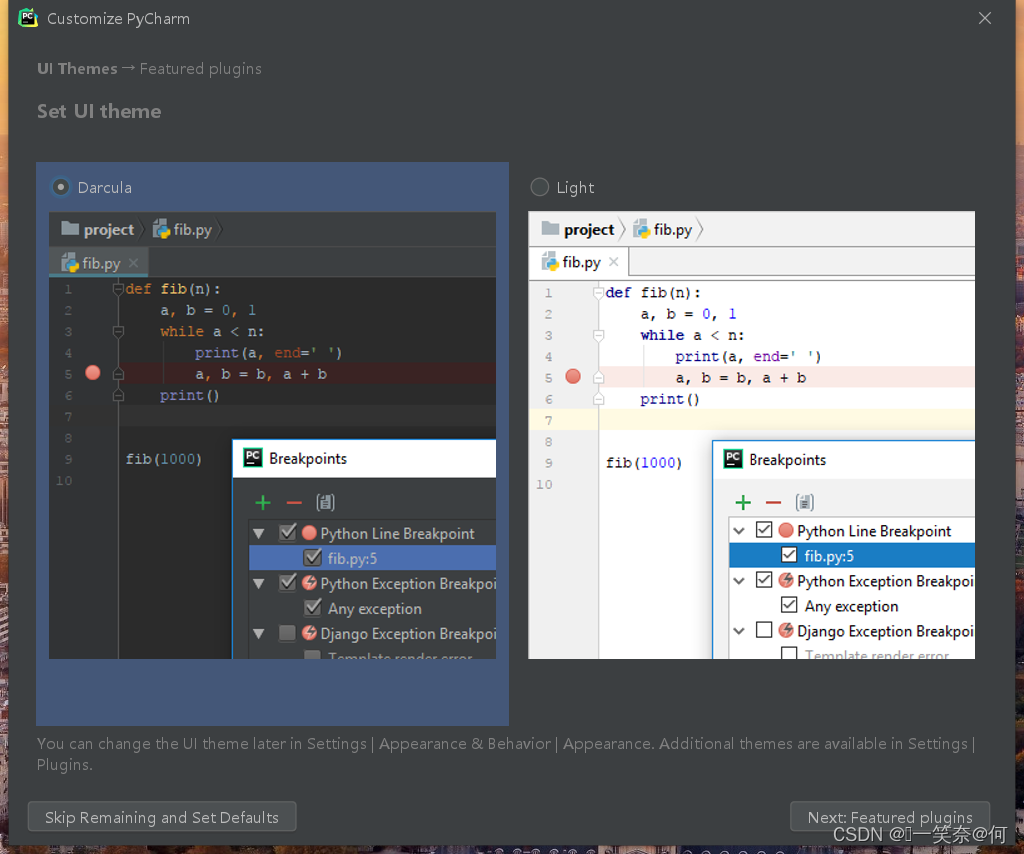Collapse Django Exception Breakpoint chevron in Light preview

click(x=739, y=631)
